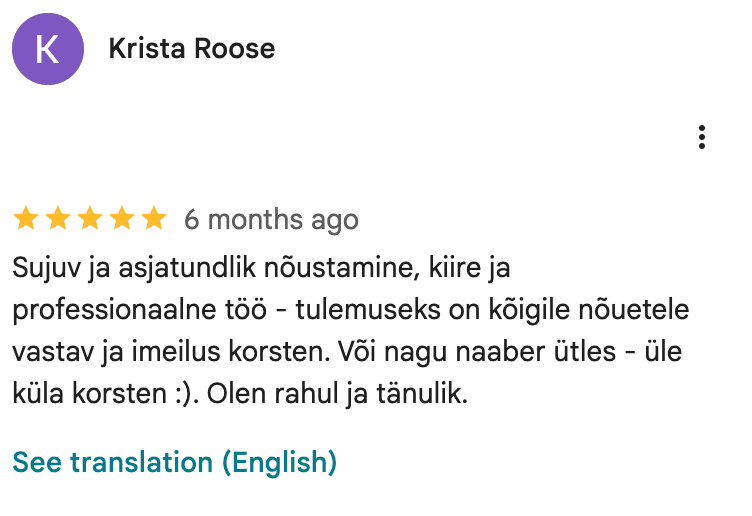Click the second yellow rating star
Screen dimensions: 752x516
[58, 219]
